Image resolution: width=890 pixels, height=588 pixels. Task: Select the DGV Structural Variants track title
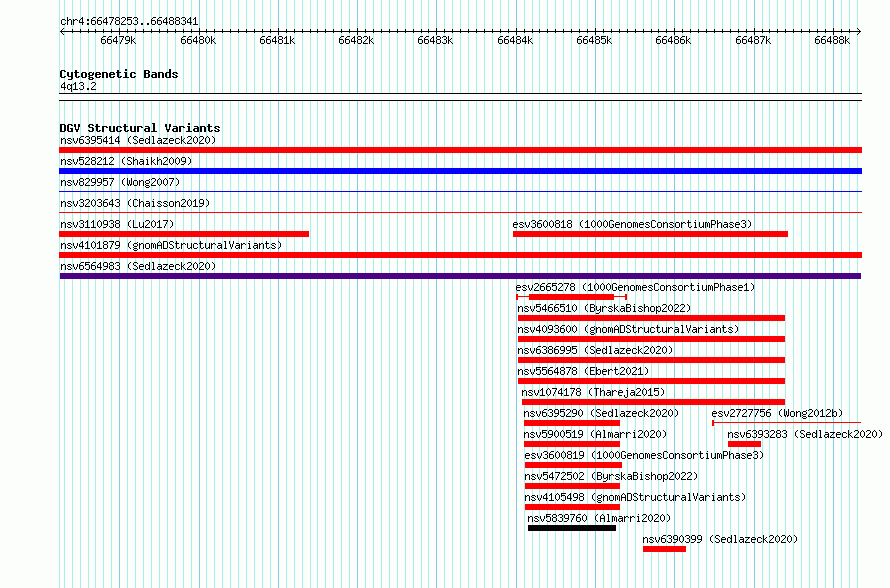point(140,128)
